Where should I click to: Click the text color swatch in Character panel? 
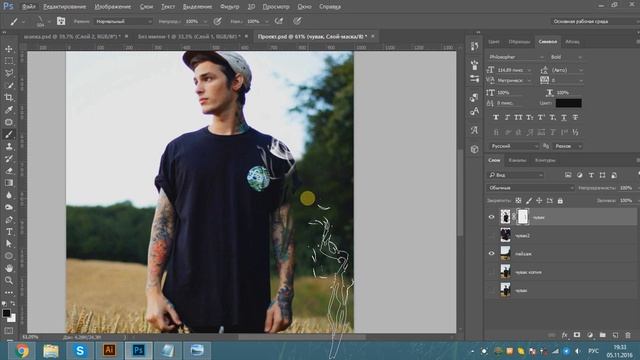(x=569, y=103)
